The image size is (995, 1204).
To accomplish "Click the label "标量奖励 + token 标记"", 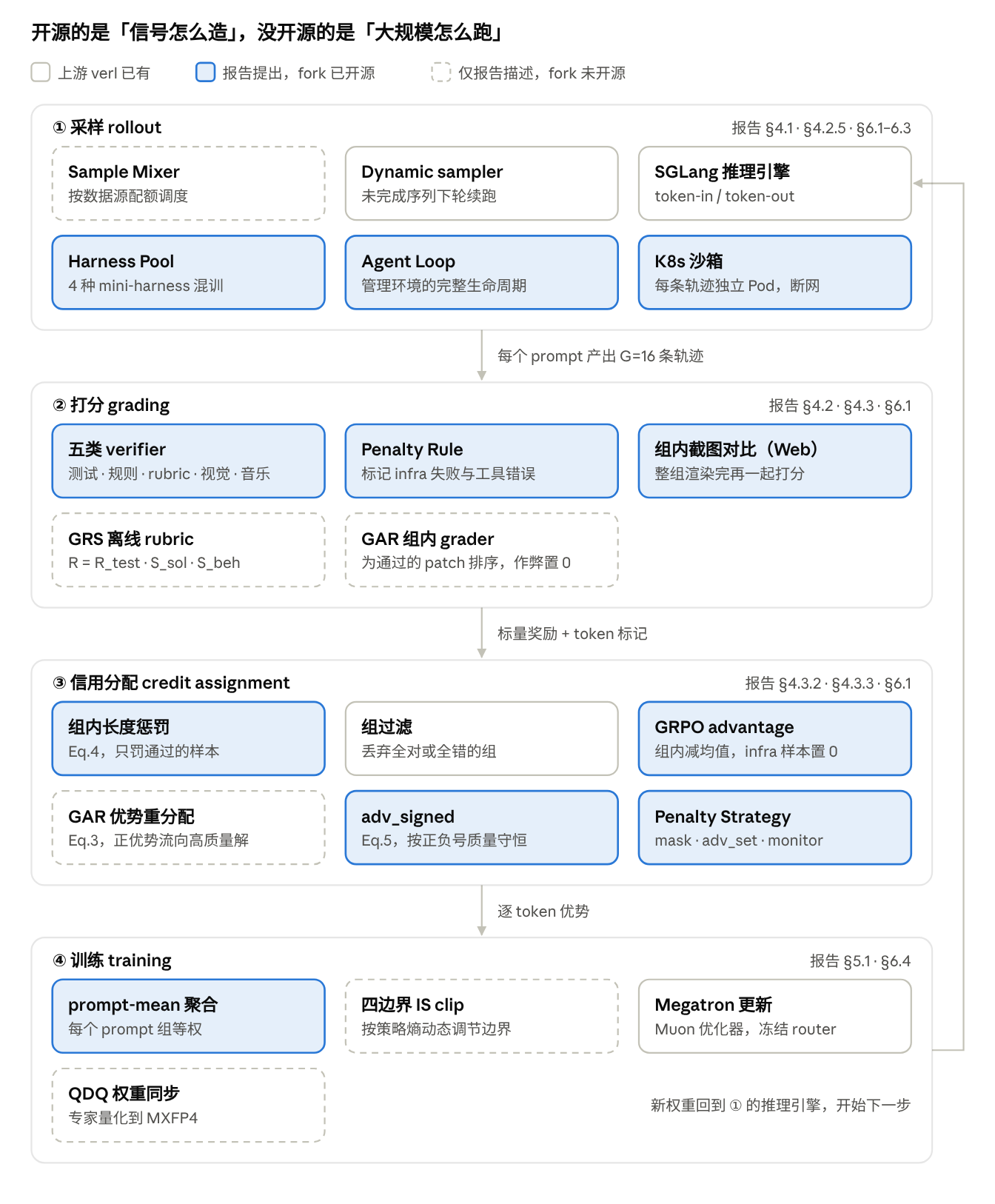I will (x=572, y=634).
